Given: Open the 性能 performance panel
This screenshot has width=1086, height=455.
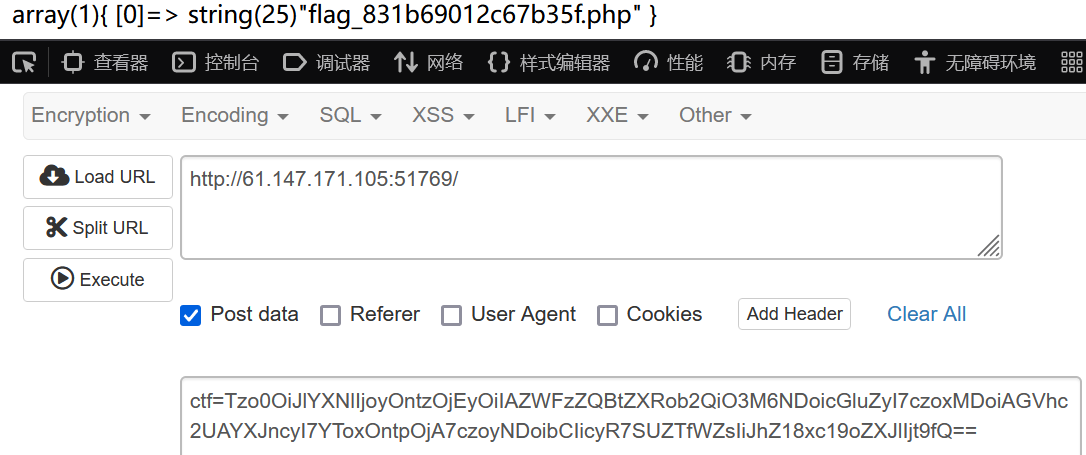Looking at the screenshot, I should coord(669,63).
